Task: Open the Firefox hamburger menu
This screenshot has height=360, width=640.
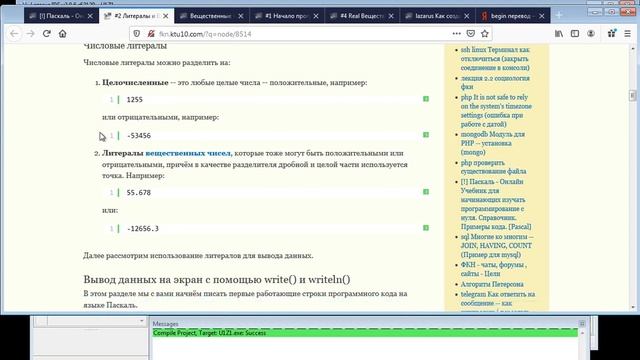Action: (627, 34)
